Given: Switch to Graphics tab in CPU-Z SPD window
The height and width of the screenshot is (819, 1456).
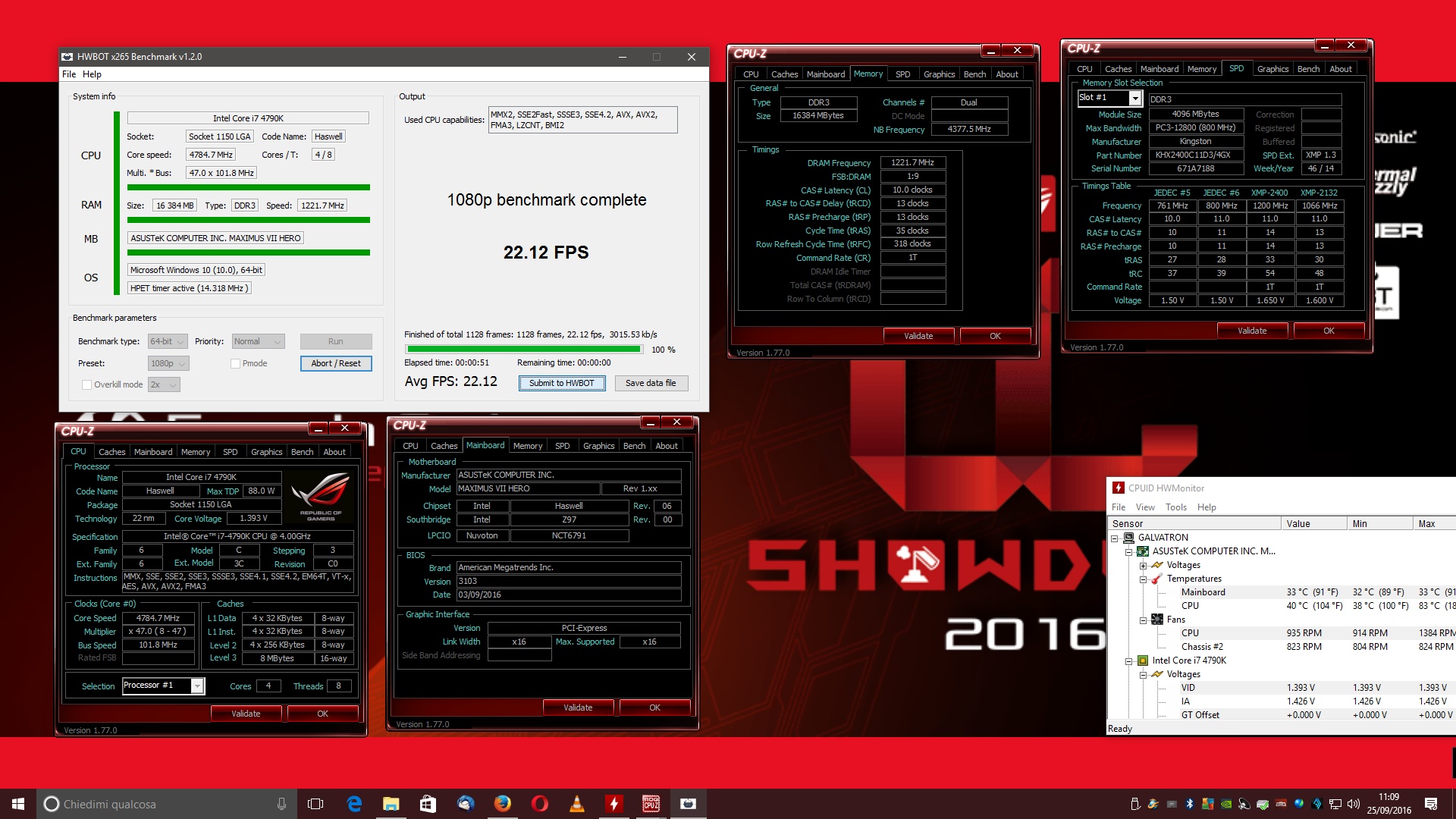Looking at the screenshot, I should [x=1272, y=69].
